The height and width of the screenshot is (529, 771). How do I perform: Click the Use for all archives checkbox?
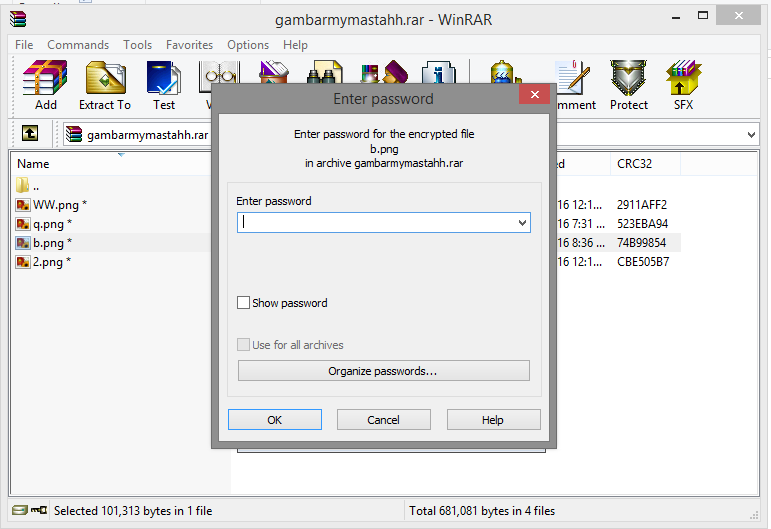pyautogui.click(x=243, y=345)
